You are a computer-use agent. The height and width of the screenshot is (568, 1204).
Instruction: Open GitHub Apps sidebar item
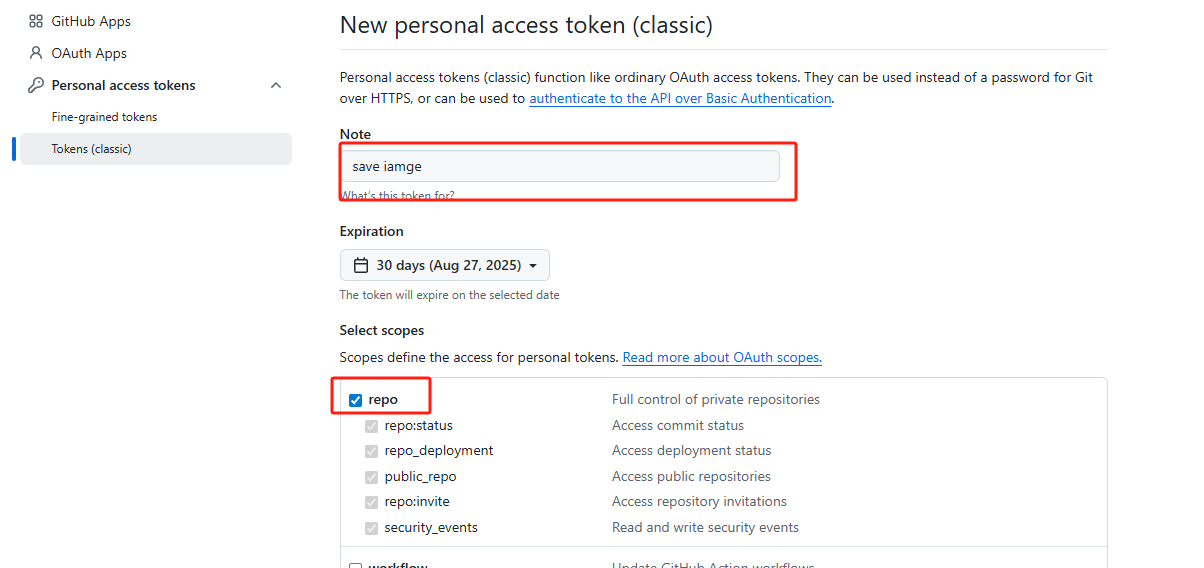tap(91, 21)
